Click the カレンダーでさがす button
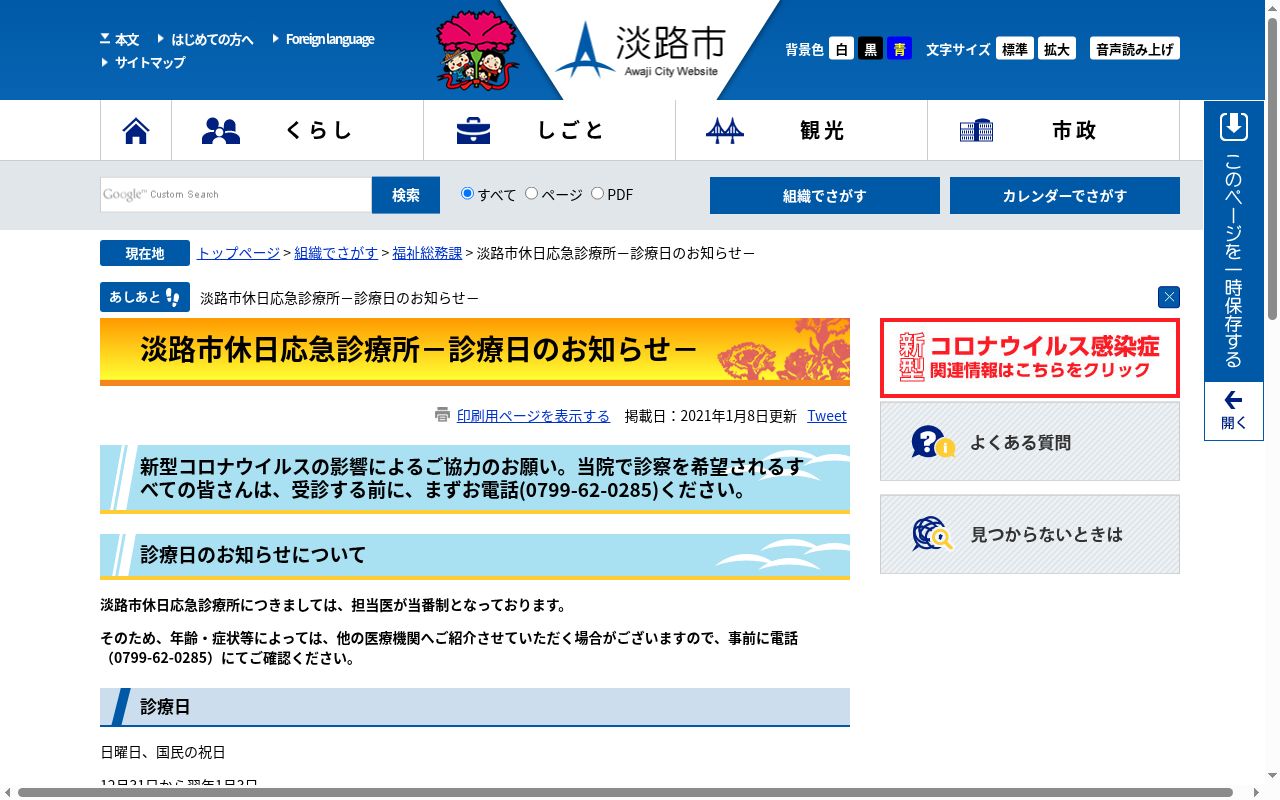 [1065, 195]
